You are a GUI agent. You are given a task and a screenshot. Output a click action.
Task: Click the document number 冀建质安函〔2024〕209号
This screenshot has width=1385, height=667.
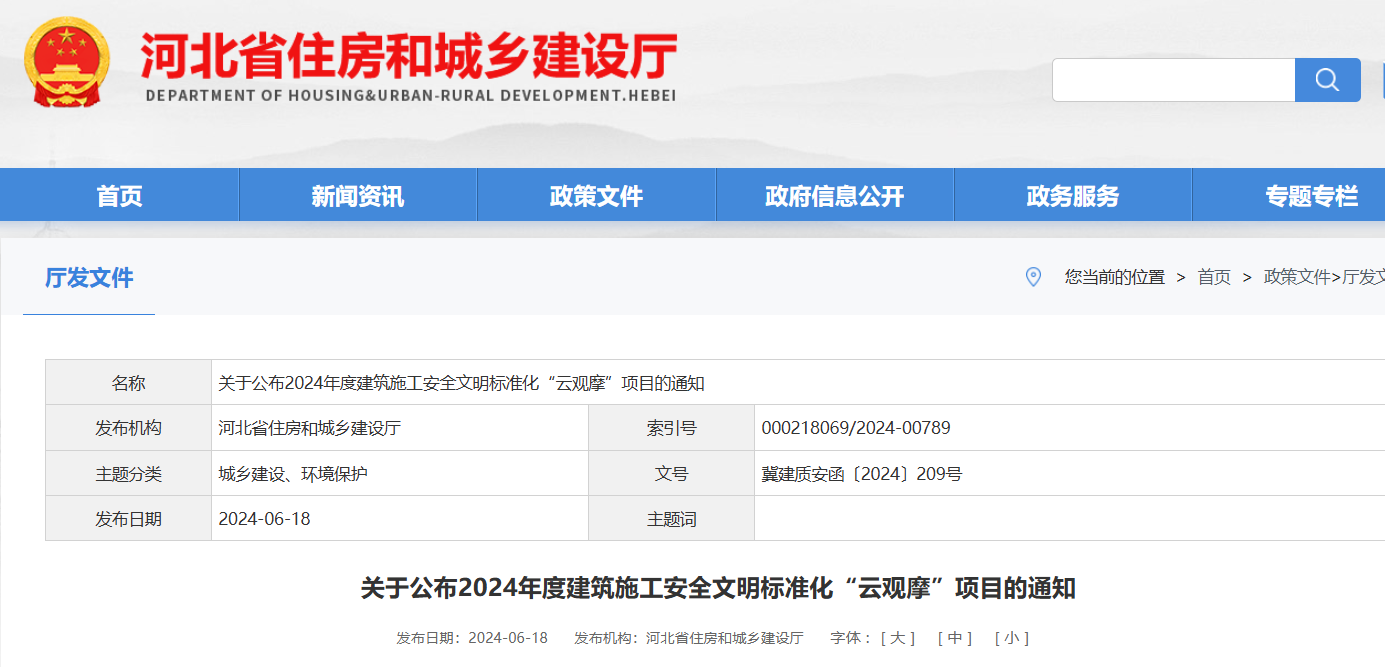pyautogui.click(x=862, y=474)
